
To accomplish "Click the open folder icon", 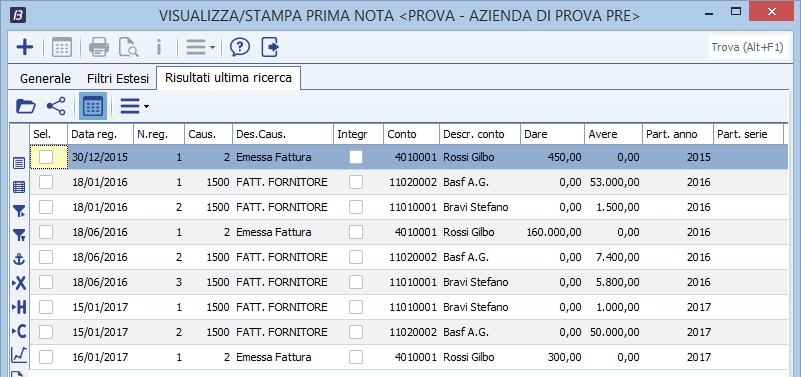I will tap(26, 106).
